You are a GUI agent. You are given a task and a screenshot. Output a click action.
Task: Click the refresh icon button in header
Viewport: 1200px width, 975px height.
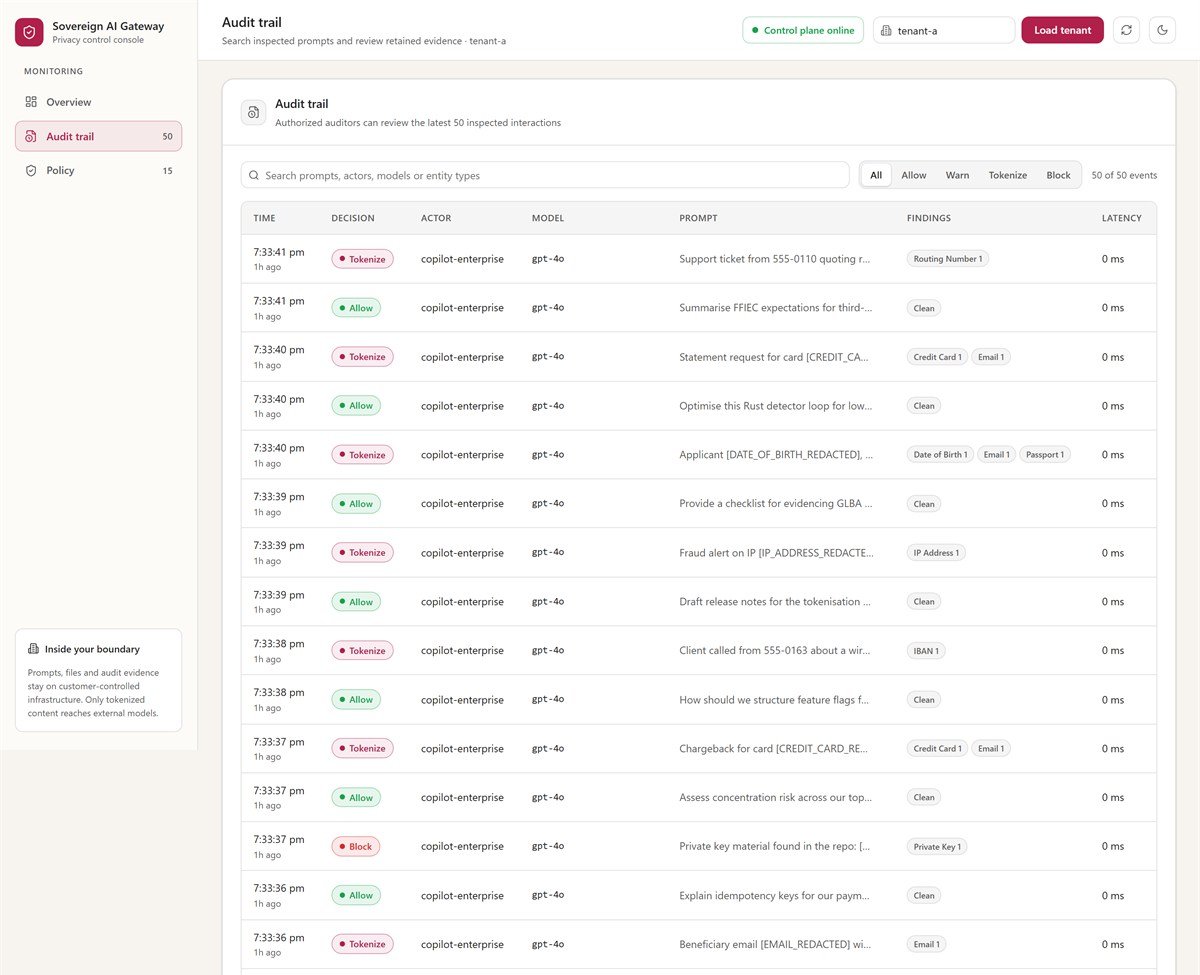coord(1126,30)
